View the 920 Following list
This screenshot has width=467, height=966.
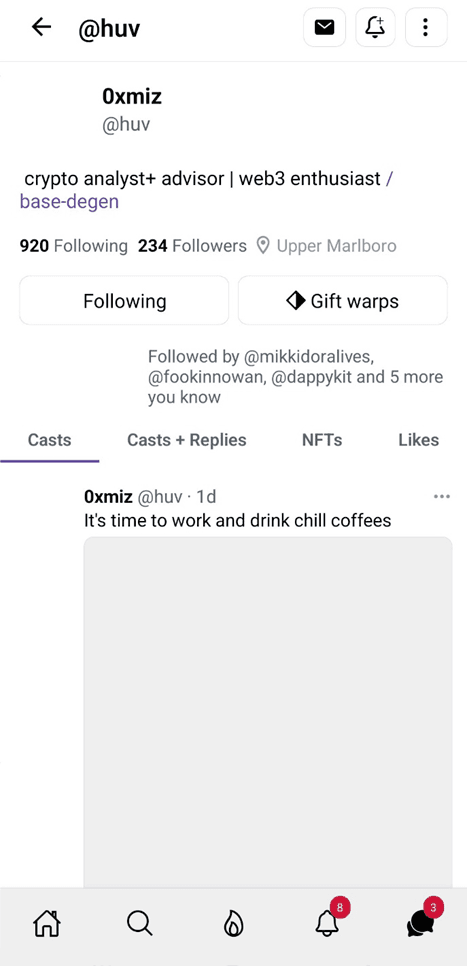click(x=73, y=246)
